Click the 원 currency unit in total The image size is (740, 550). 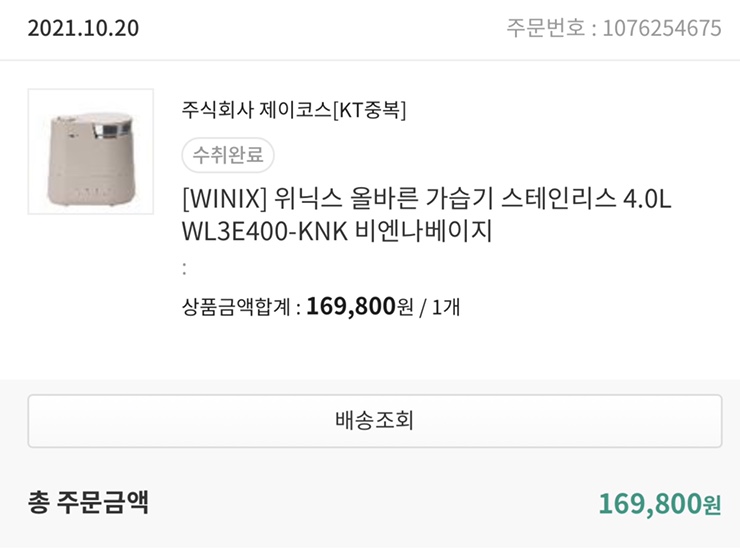point(713,506)
